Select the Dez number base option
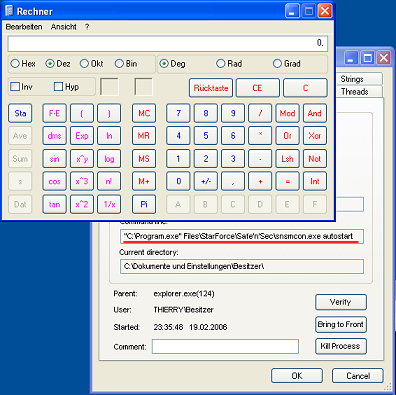 pyautogui.click(x=50, y=64)
